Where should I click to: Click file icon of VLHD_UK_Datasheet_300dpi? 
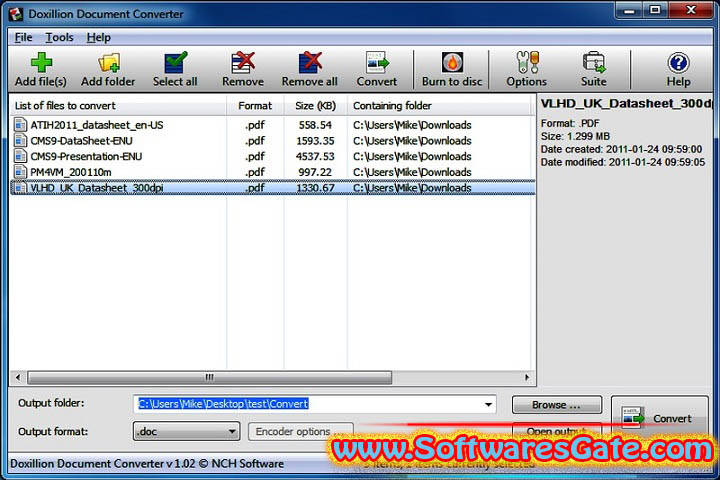(x=20, y=187)
